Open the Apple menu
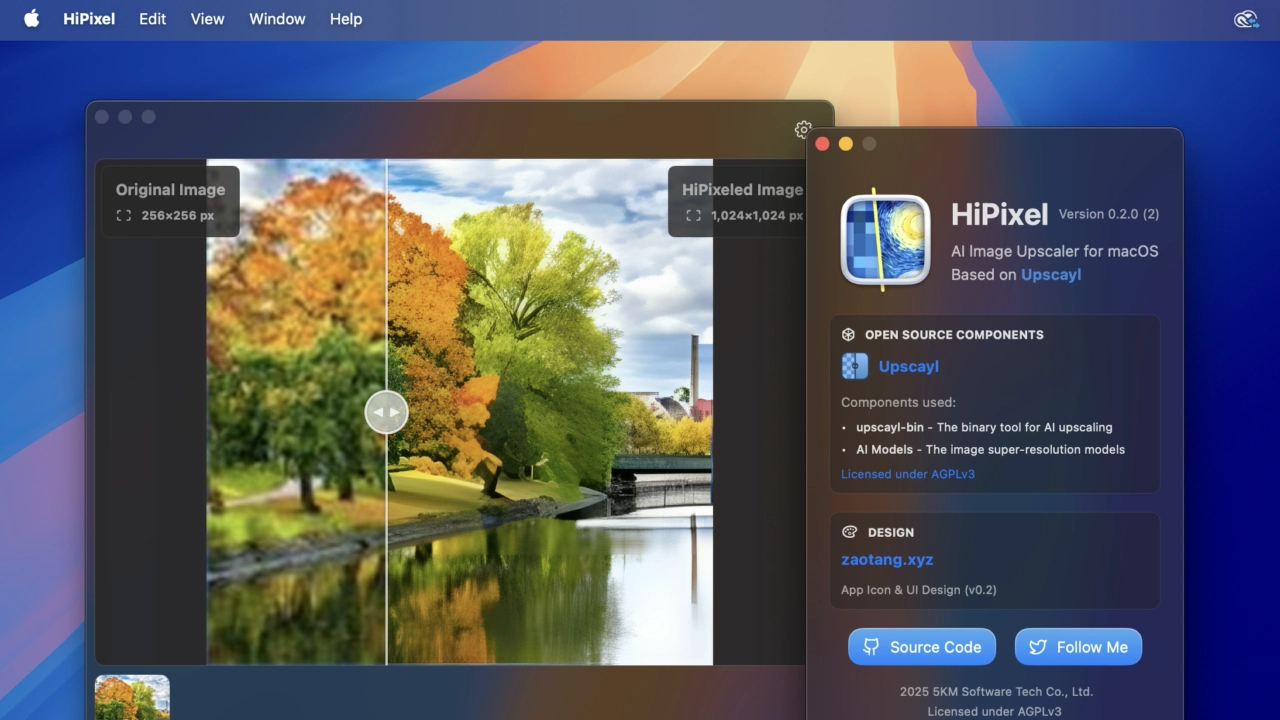1280x720 pixels. pyautogui.click(x=31, y=19)
